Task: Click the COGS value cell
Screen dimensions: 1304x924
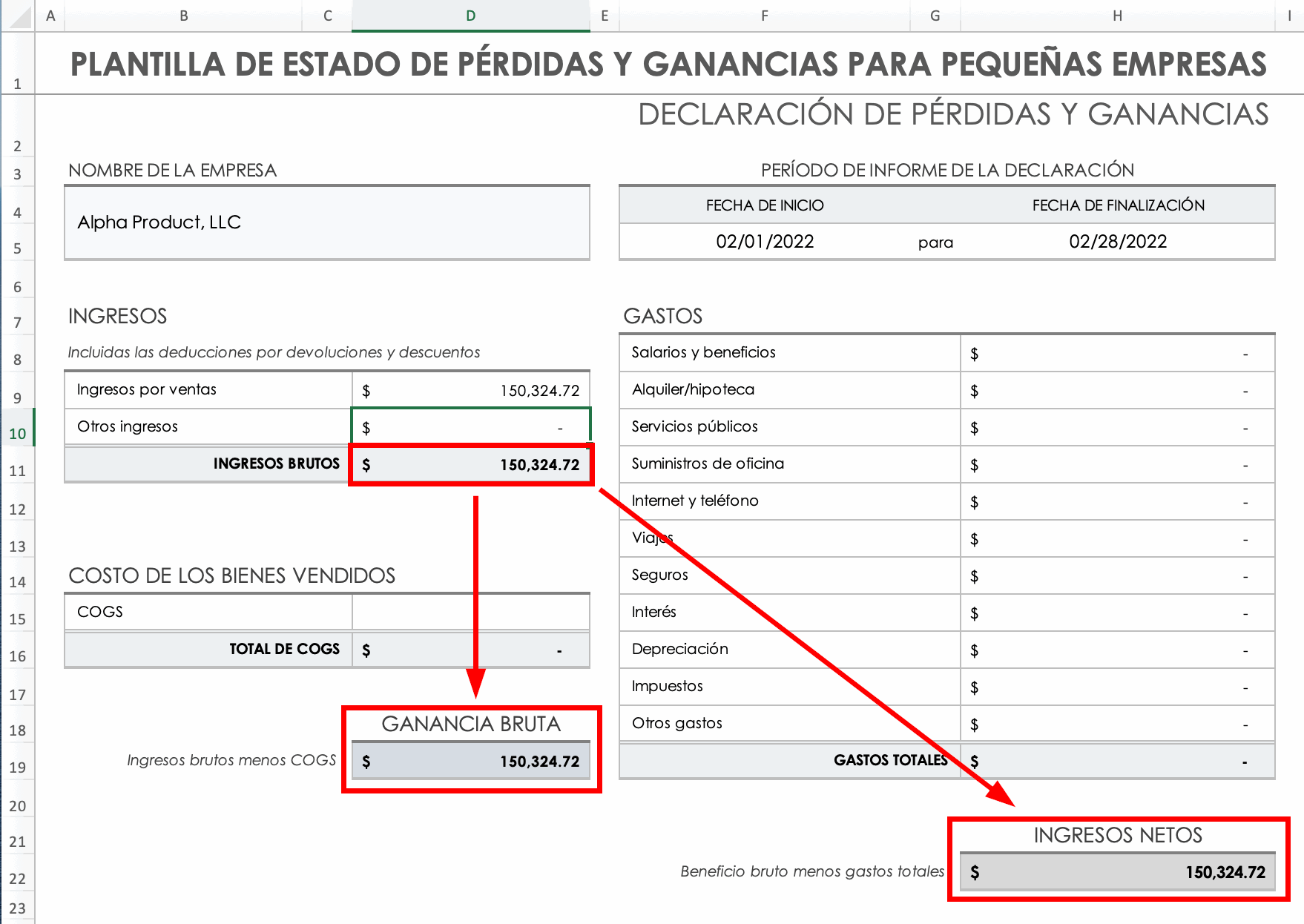Action: pyautogui.click(x=471, y=613)
